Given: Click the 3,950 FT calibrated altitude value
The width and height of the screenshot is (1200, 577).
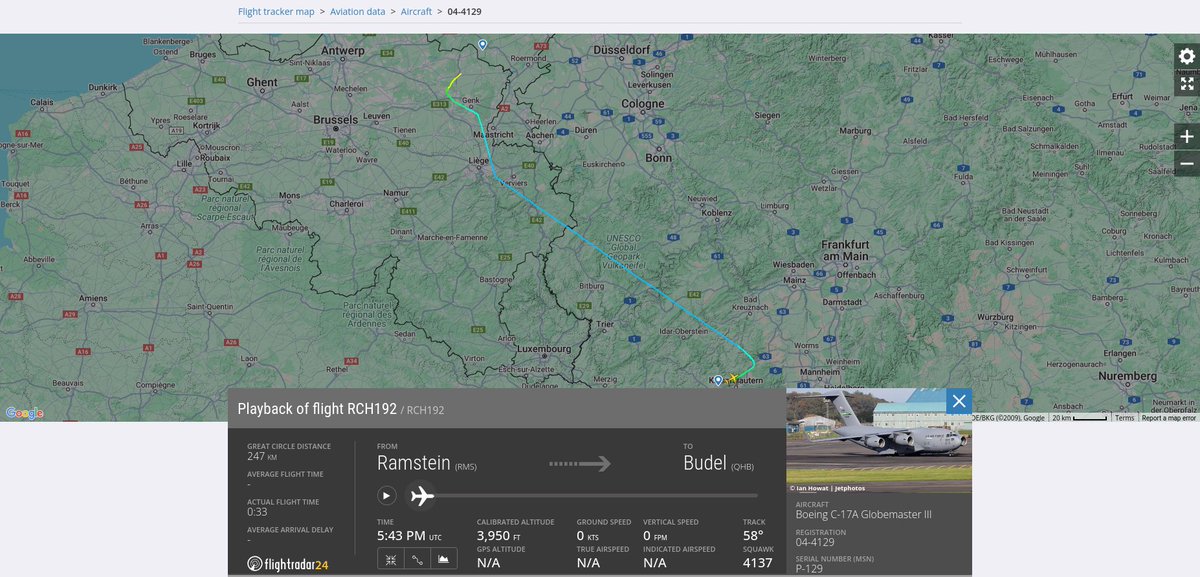Looking at the screenshot, I should pos(497,537).
